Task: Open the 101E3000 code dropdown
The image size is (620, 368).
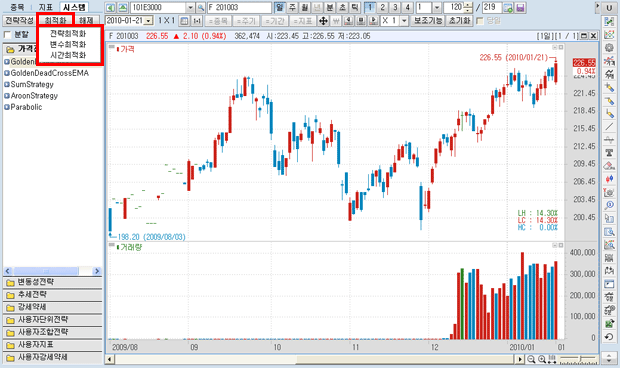Action: click(x=190, y=8)
